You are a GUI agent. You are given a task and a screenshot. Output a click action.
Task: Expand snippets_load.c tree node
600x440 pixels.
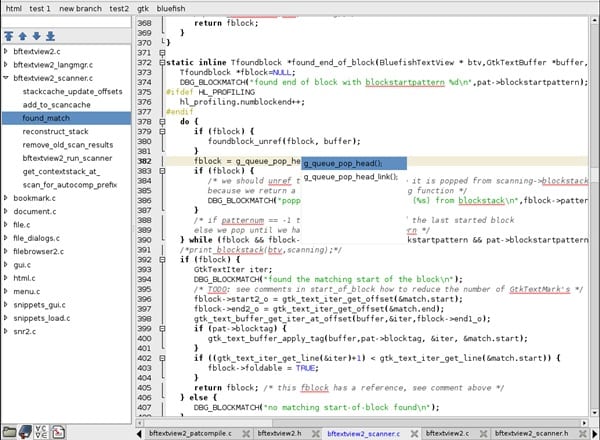pos(6,318)
